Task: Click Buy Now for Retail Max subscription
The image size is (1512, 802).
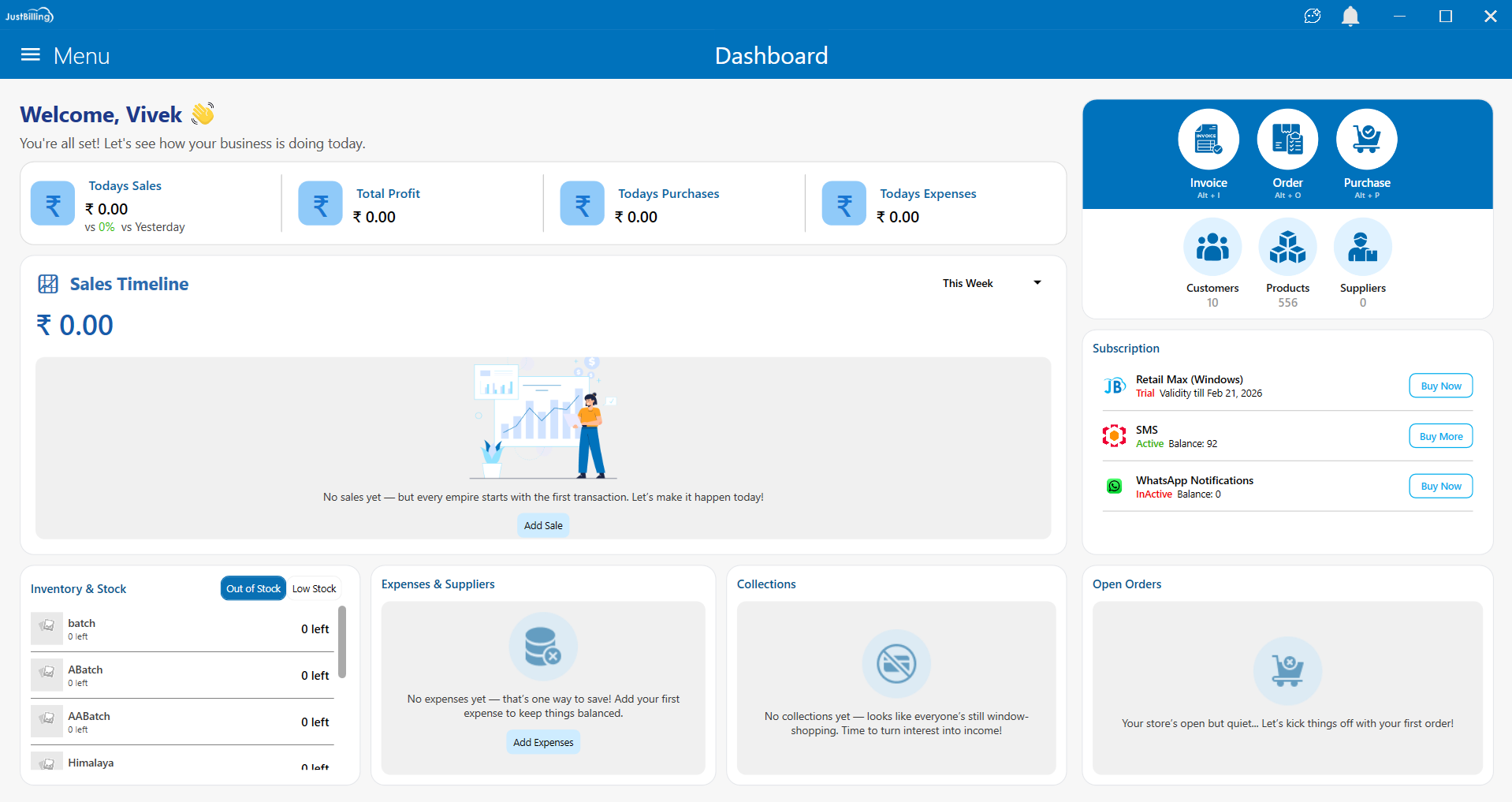Action: click(x=1440, y=386)
